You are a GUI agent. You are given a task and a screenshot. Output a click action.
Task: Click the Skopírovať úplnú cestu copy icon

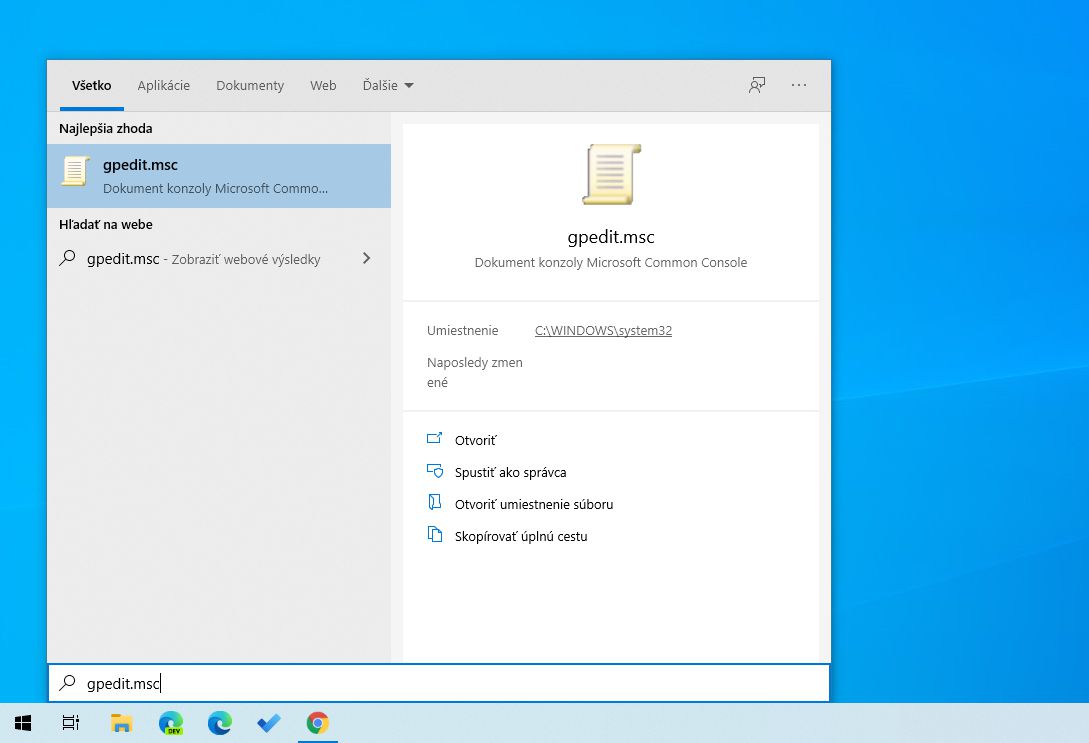[435, 535]
